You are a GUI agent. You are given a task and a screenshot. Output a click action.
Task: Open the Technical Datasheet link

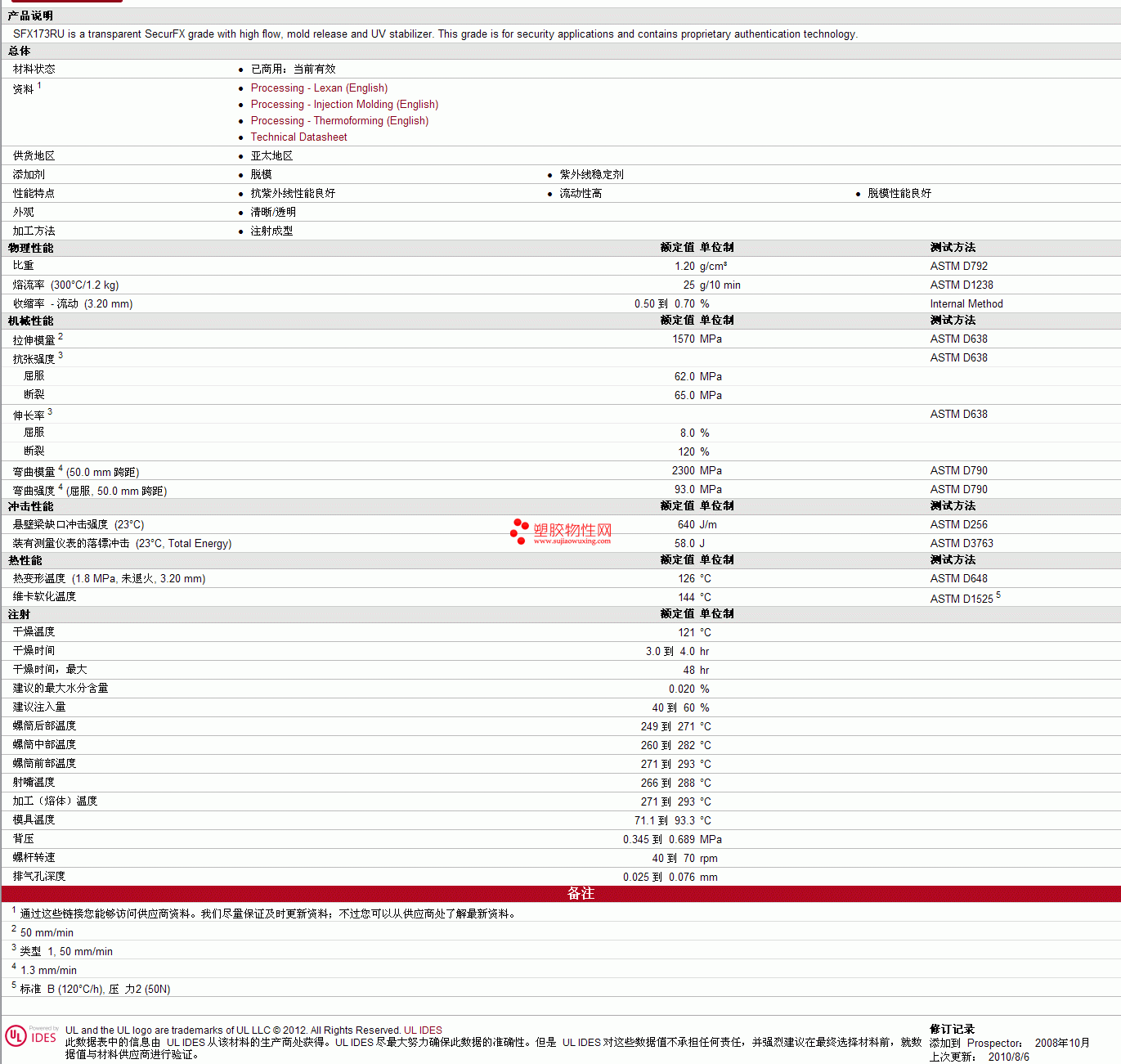298,137
